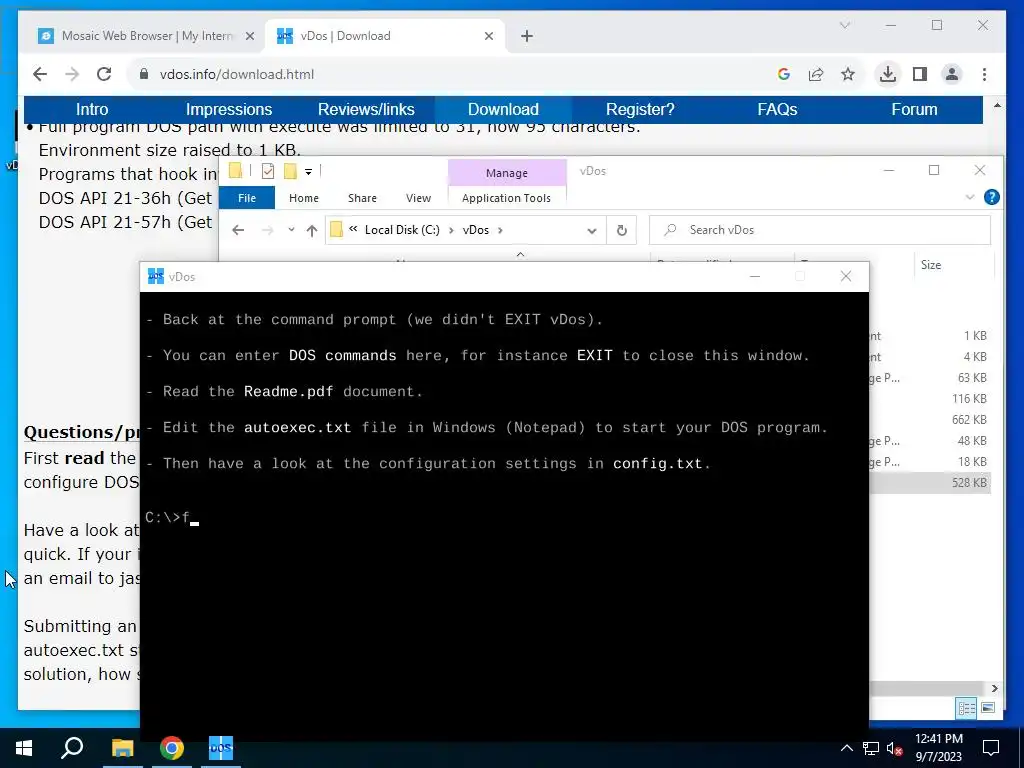Viewport: 1024px width, 768px height.
Task: Go back in Chrome browser
Action: point(40,74)
